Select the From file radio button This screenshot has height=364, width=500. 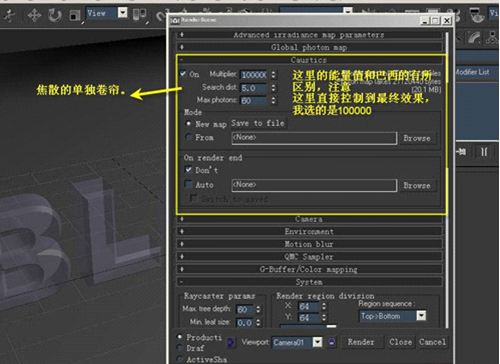189,137
